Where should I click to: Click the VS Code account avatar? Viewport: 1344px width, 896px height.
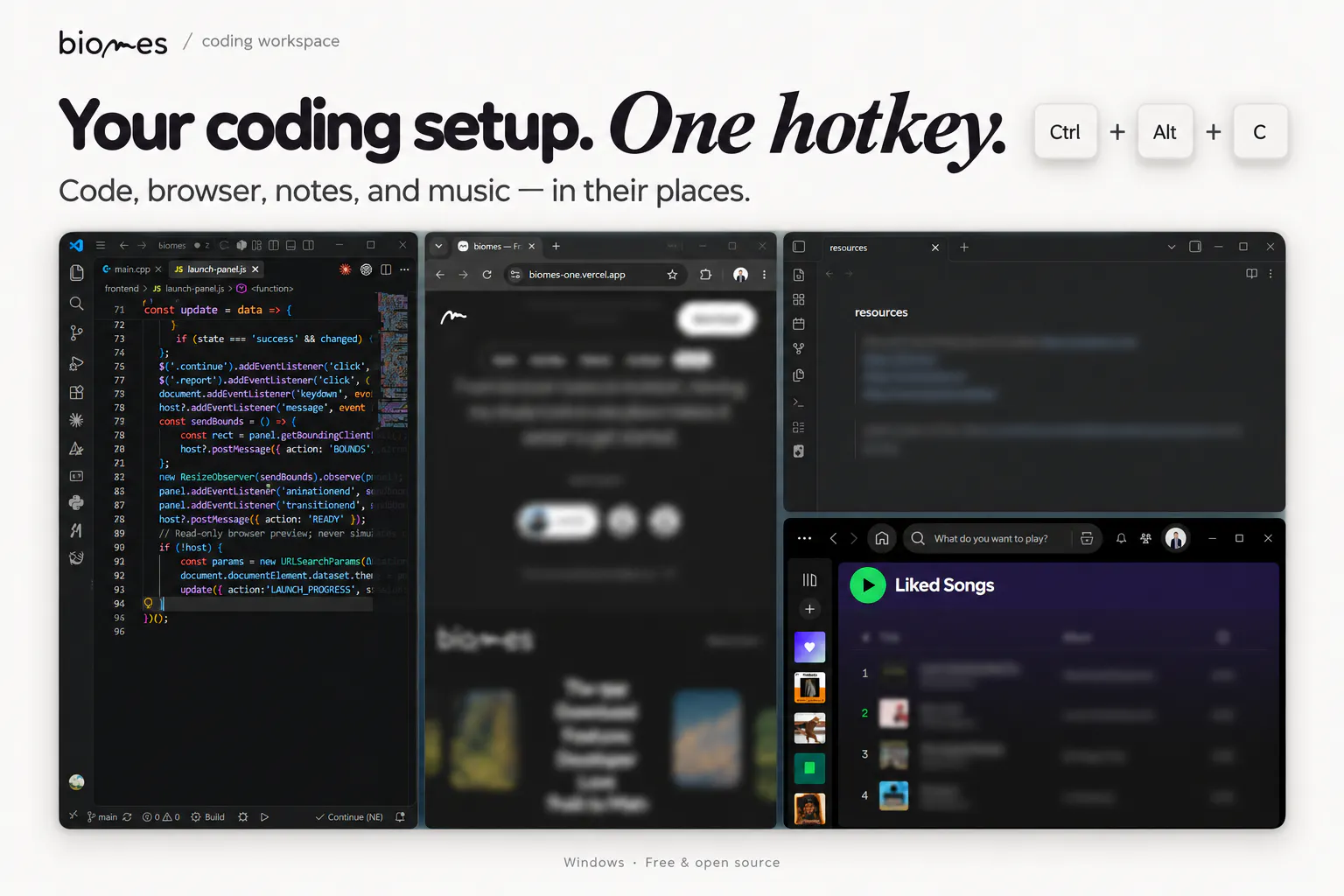[77, 782]
